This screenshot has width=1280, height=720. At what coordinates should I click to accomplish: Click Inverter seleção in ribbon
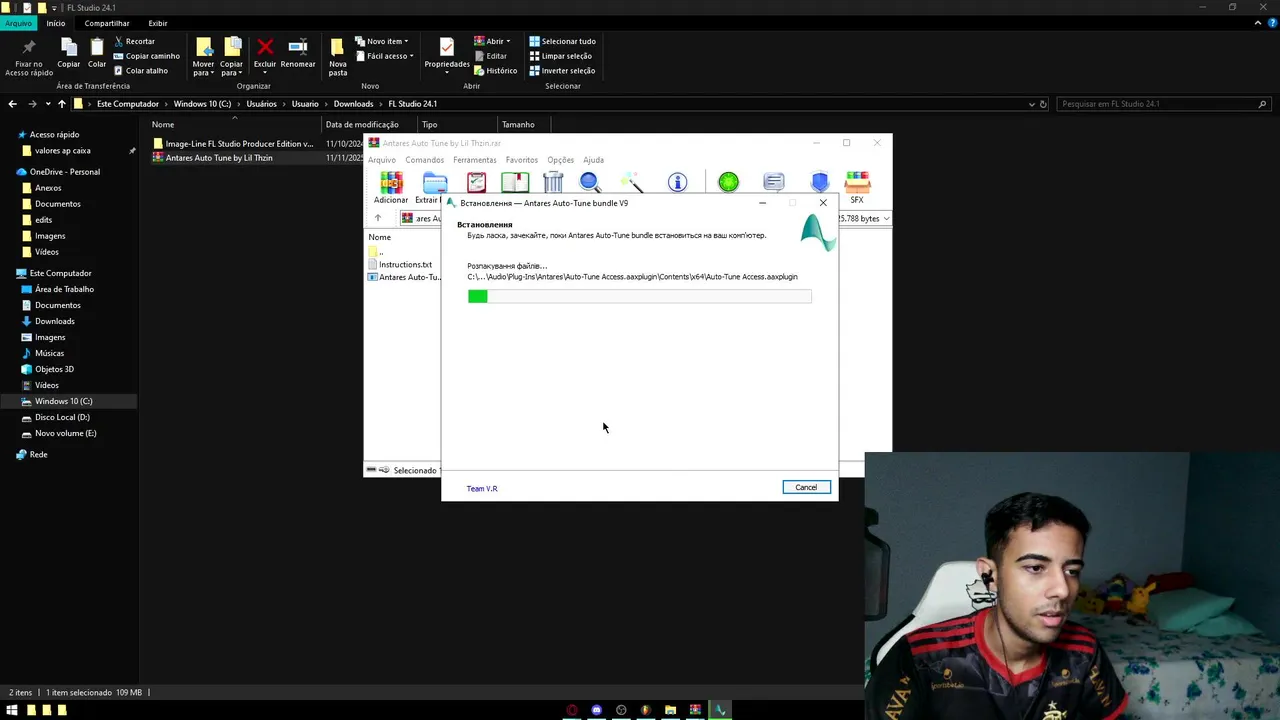point(562,71)
